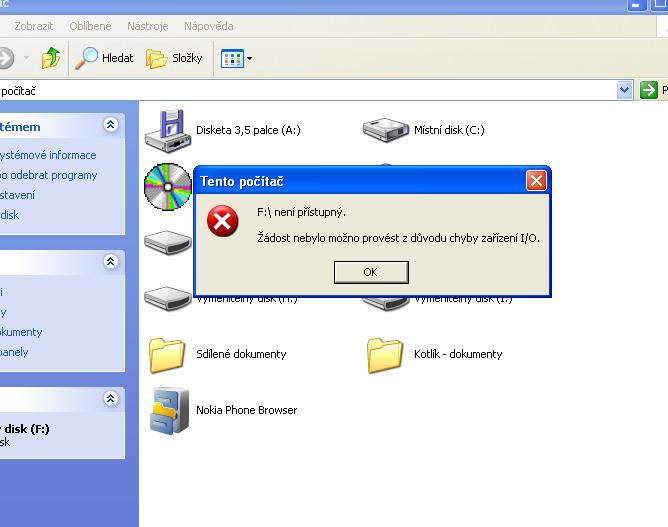Expand the address bar dropdown arrow
Image resolution: width=668 pixels, height=527 pixels.
point(625,90)
